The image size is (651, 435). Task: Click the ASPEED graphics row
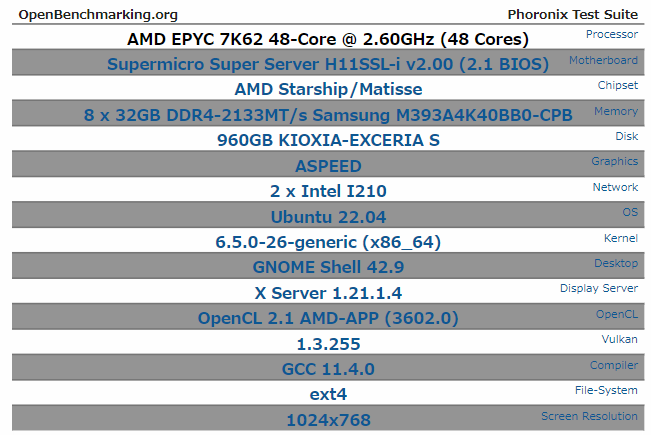(x=328, y=164)
